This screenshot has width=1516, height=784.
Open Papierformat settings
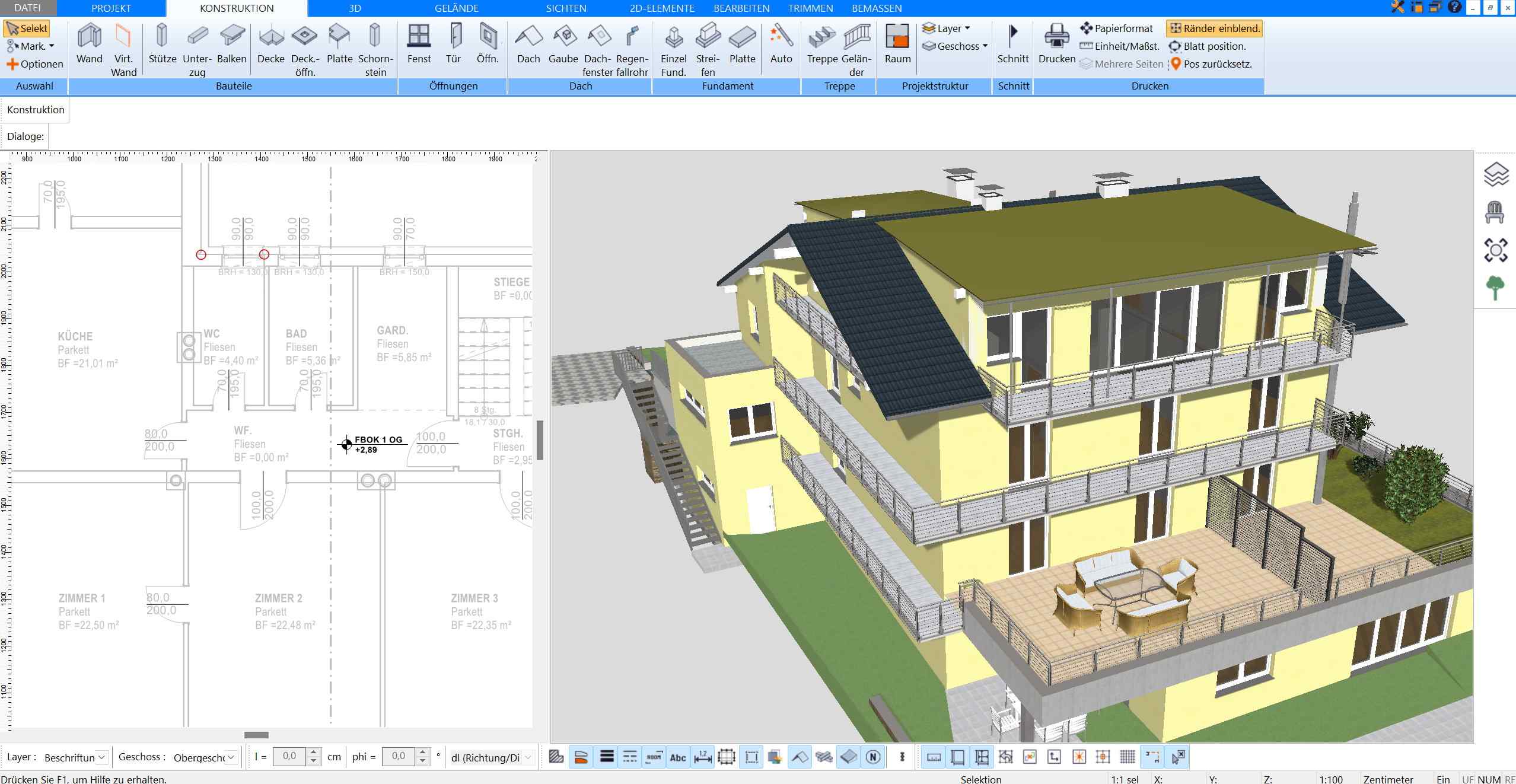point(1116,28)
